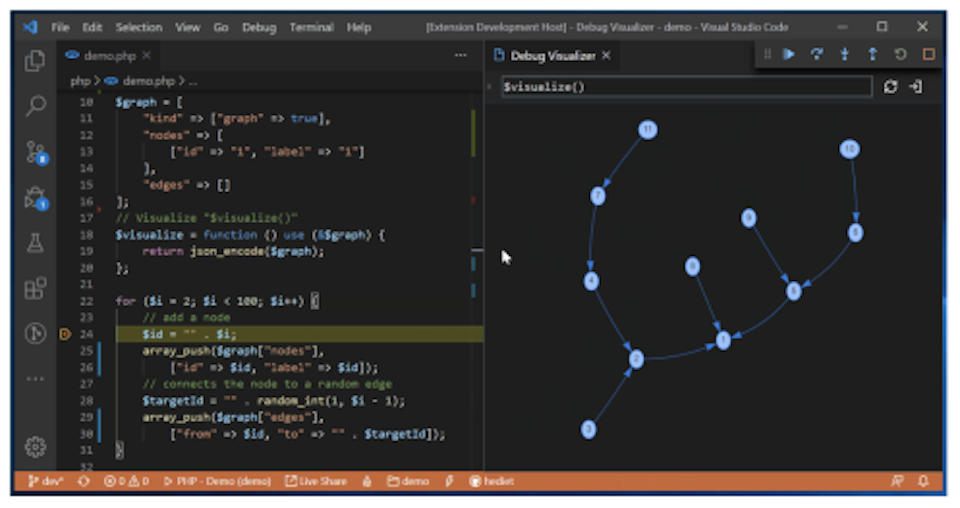Click the json_encode($graph) return statement
The height and width of the screenshot is (508, 960).
tap(233, 252)
